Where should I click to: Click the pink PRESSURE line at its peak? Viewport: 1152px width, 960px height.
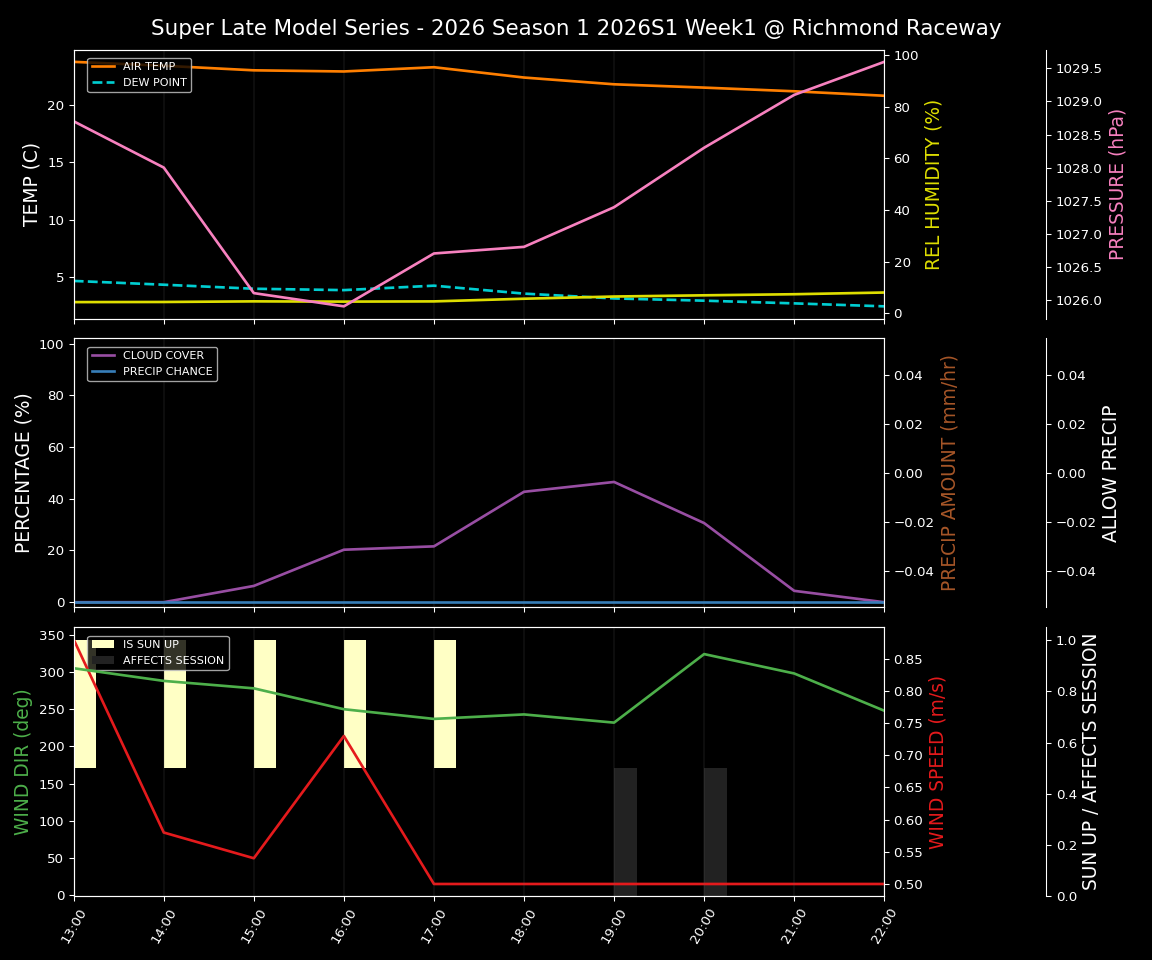[884, 62]
